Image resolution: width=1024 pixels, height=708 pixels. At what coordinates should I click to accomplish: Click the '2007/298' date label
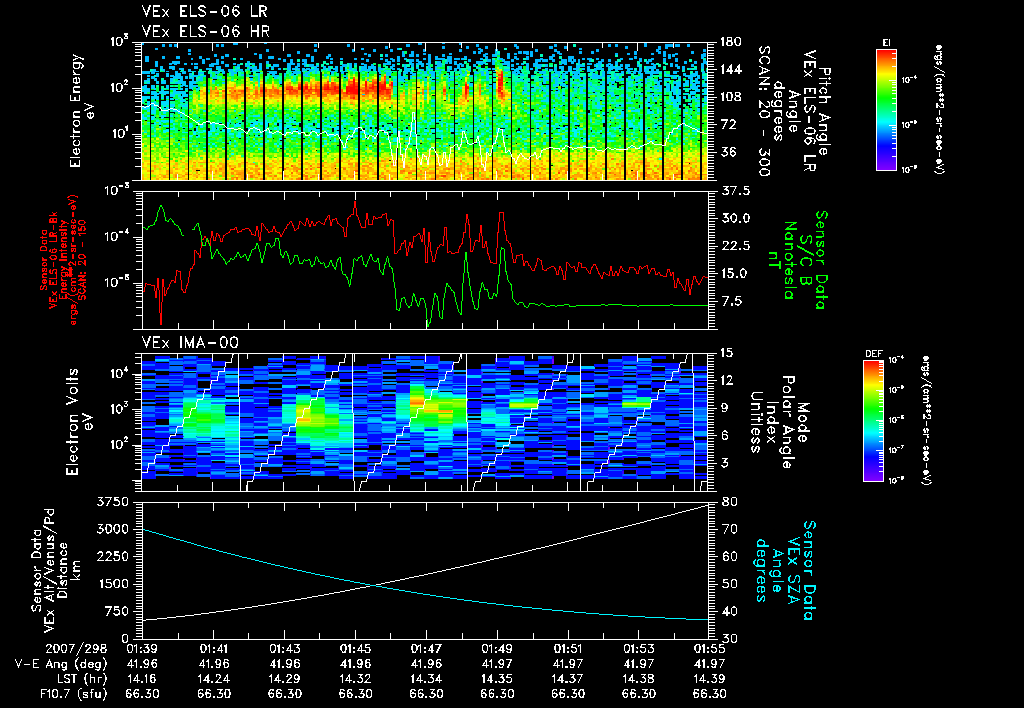76,649
